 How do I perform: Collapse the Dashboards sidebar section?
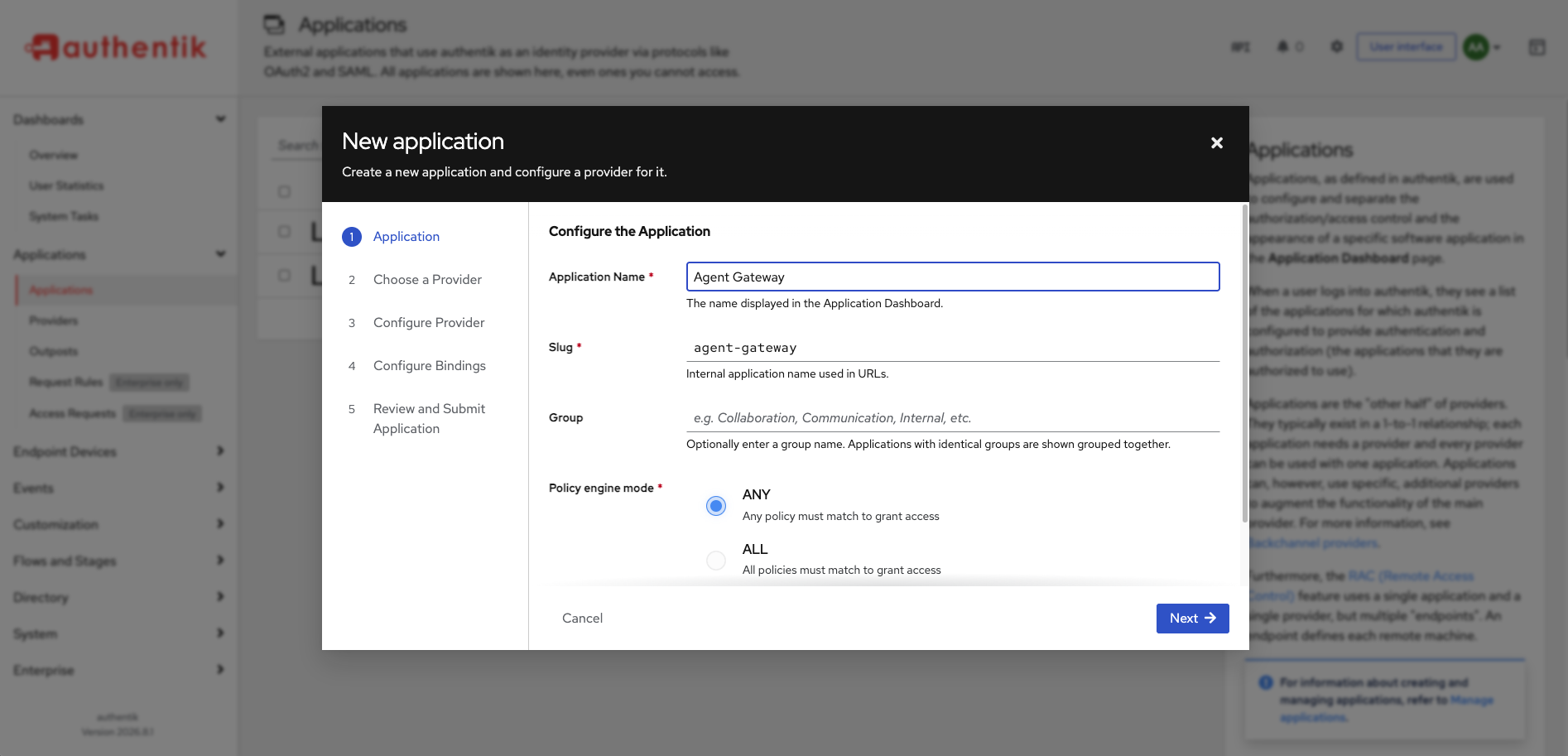tap(220, 119)
